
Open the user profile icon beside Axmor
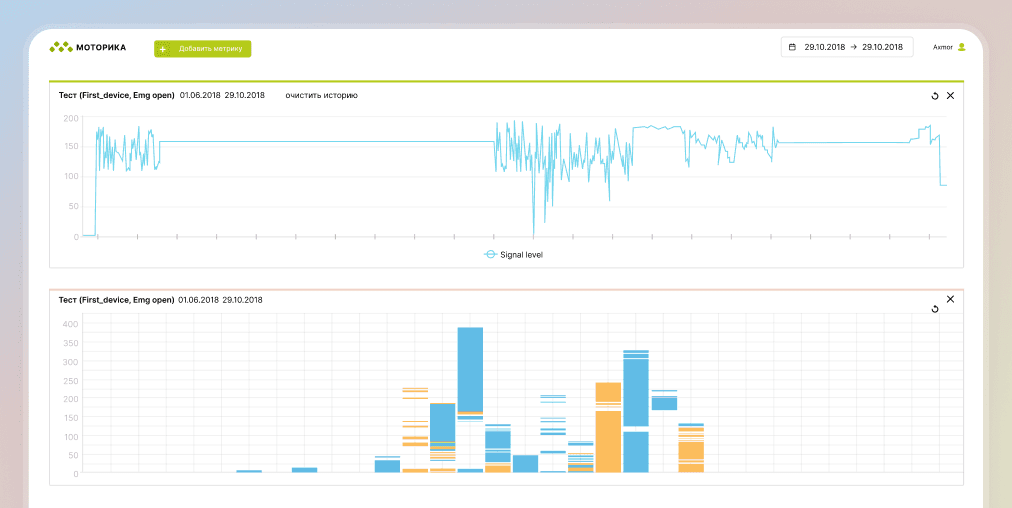tap(961, 47)
